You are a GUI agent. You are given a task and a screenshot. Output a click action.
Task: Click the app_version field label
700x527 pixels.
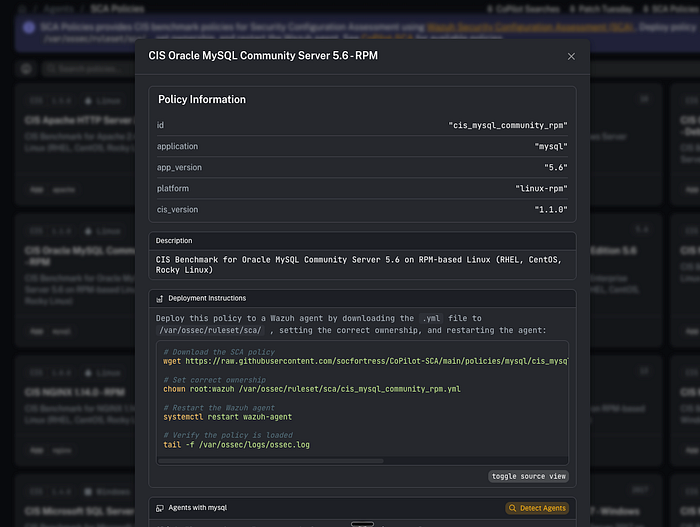[x=179, y=167]
